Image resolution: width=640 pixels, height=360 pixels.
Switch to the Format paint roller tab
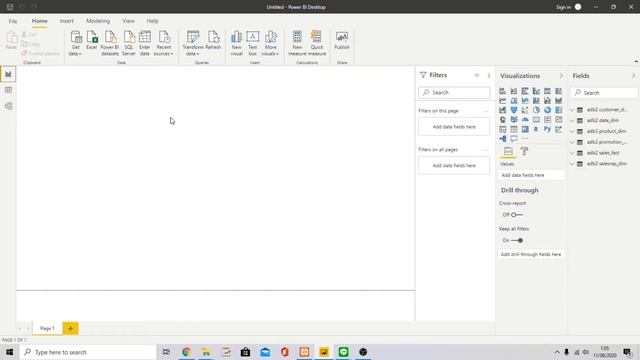tap(524, 151)
